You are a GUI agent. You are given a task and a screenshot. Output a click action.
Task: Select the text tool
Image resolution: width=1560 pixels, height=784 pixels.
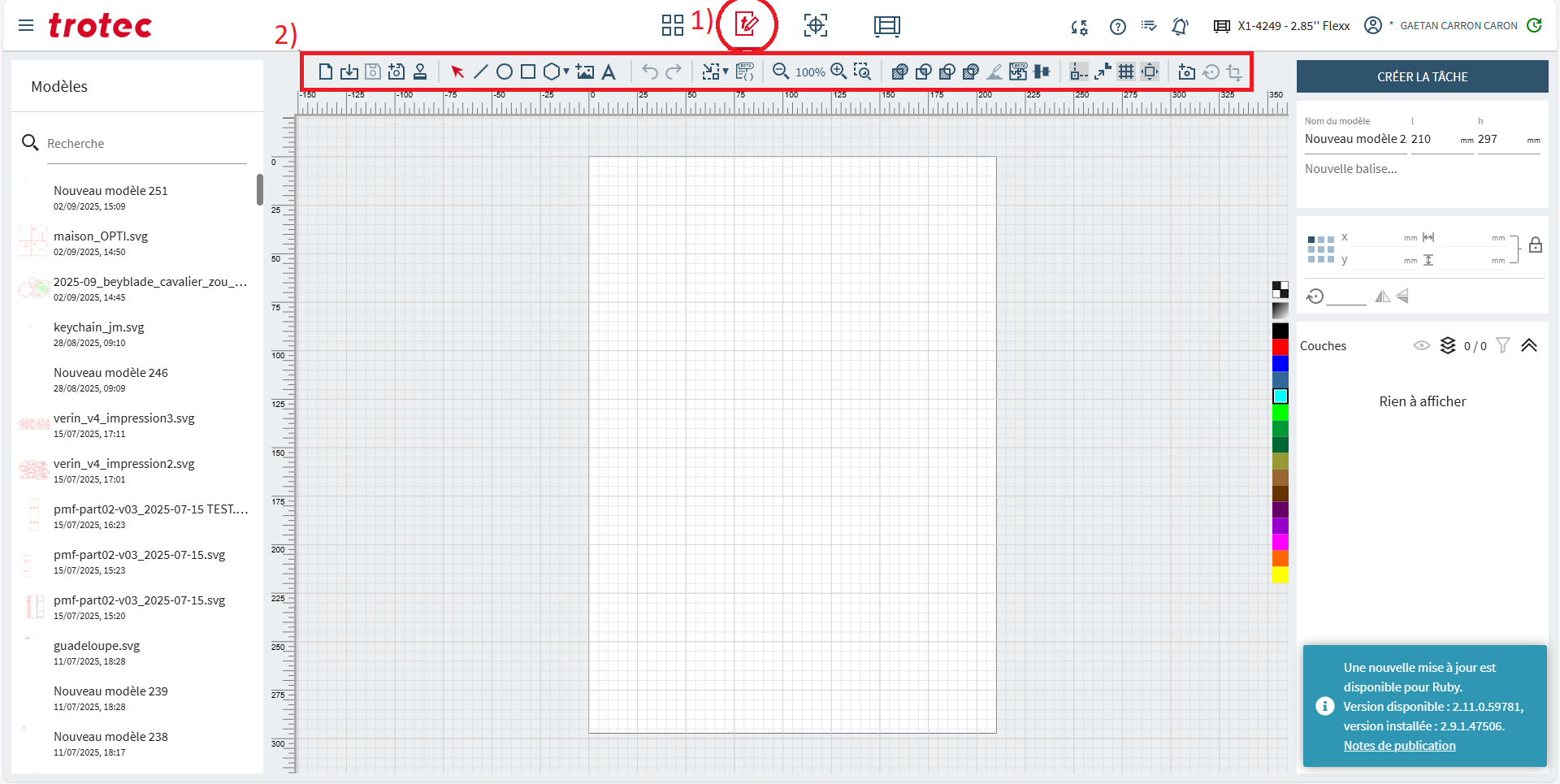coord(609,71)
